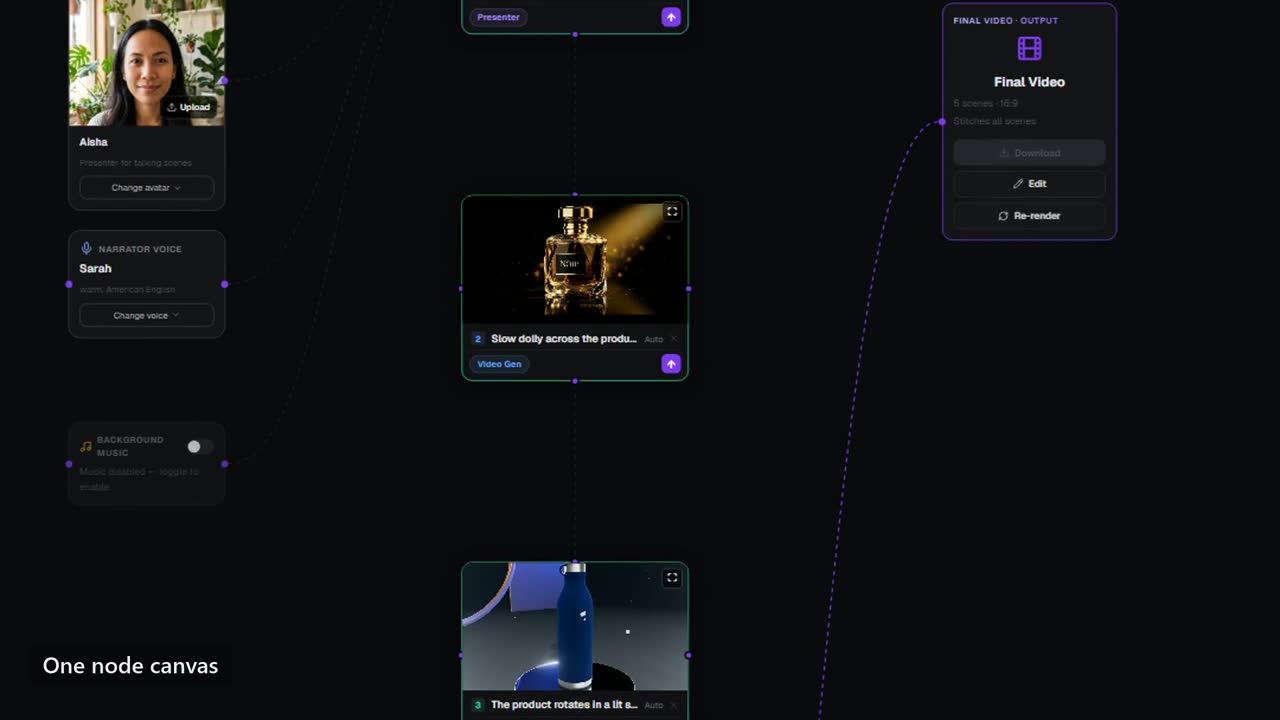Select the Video Gen tag on scene 2
The height and width of the screenshot is (720, 1280).
coord(499,364)
